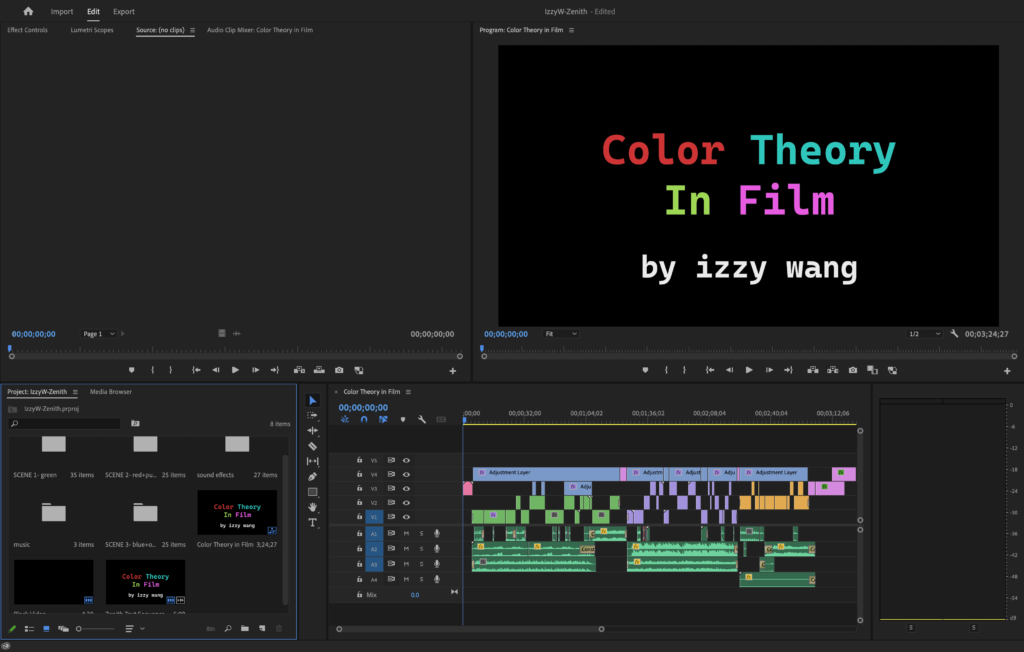1024x652 pixels.
Task: Switch Project panel to freeform view
Action: coord(63,628)
